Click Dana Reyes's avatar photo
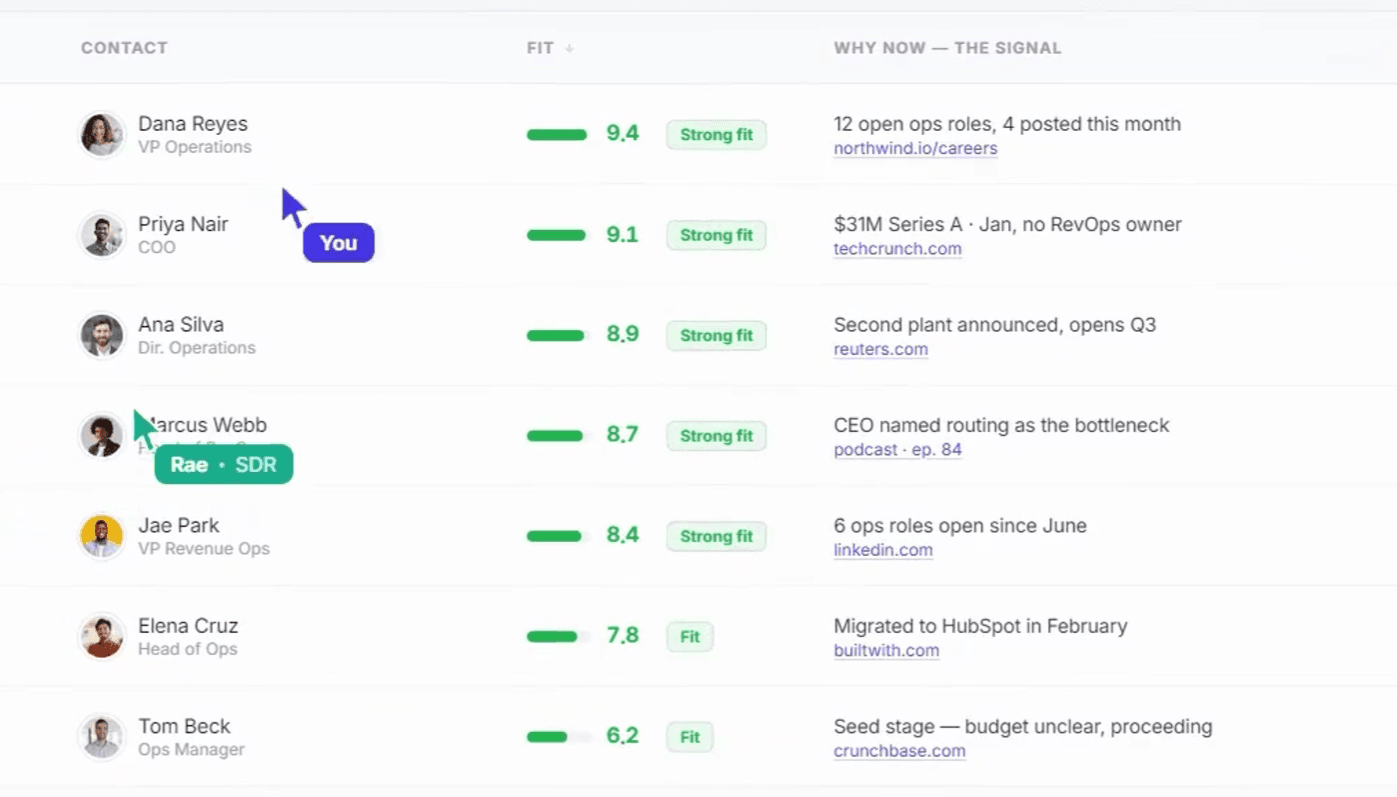 click(x=102, y=135)
